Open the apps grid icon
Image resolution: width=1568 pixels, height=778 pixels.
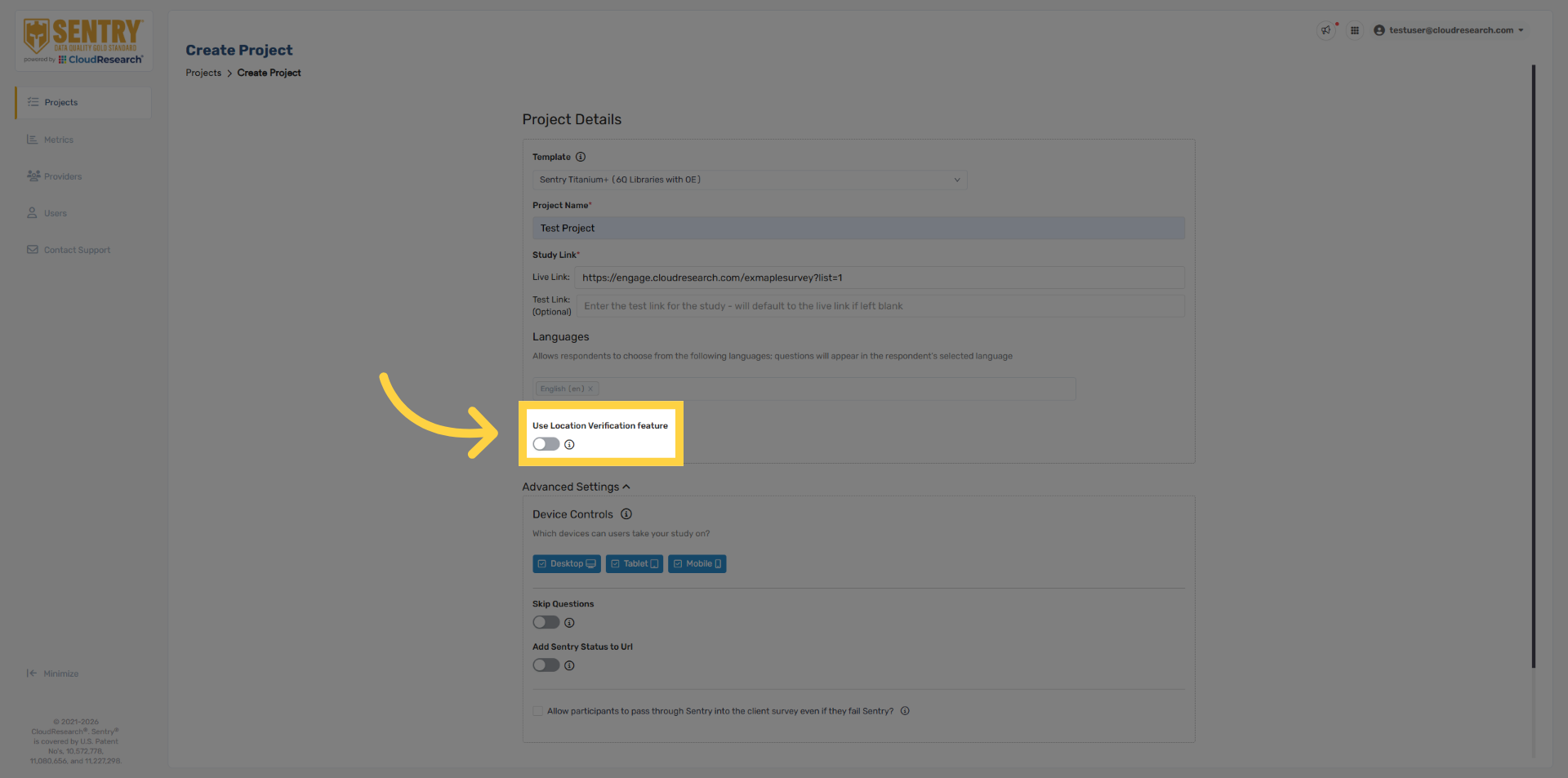pyautogui.click(x=1355, y=30)
